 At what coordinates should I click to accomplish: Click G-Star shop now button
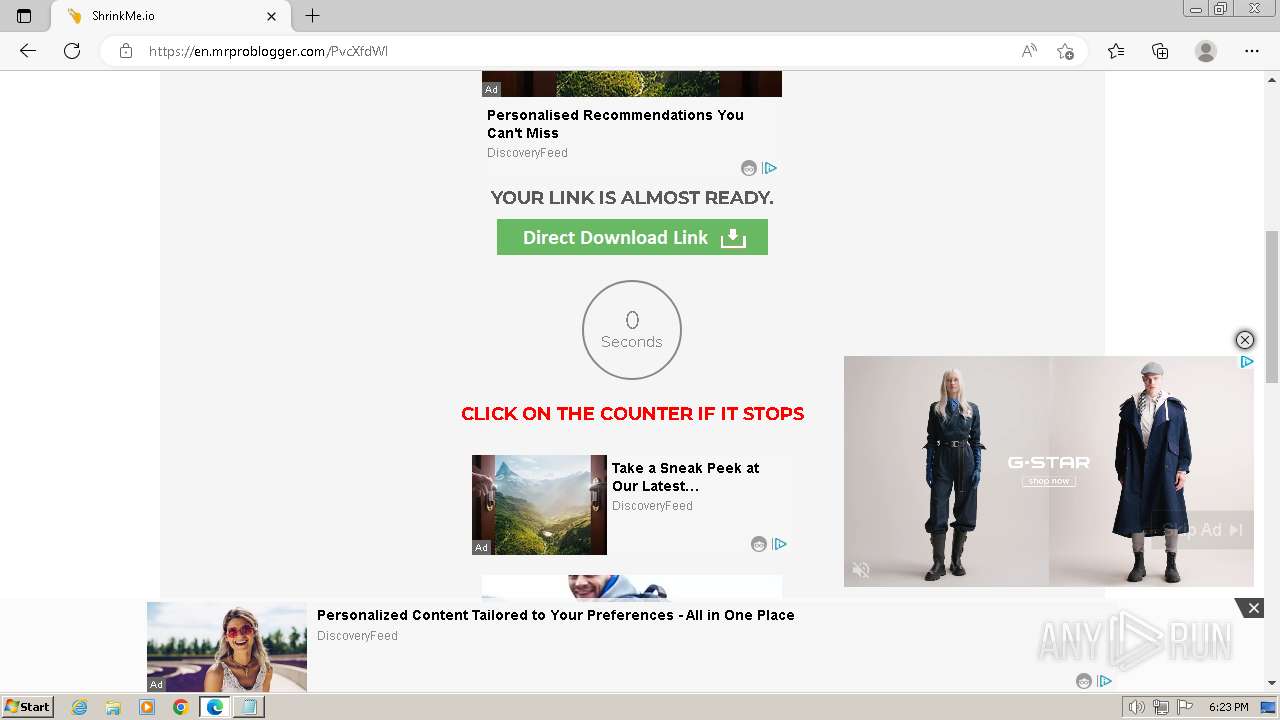[1048, 481]
